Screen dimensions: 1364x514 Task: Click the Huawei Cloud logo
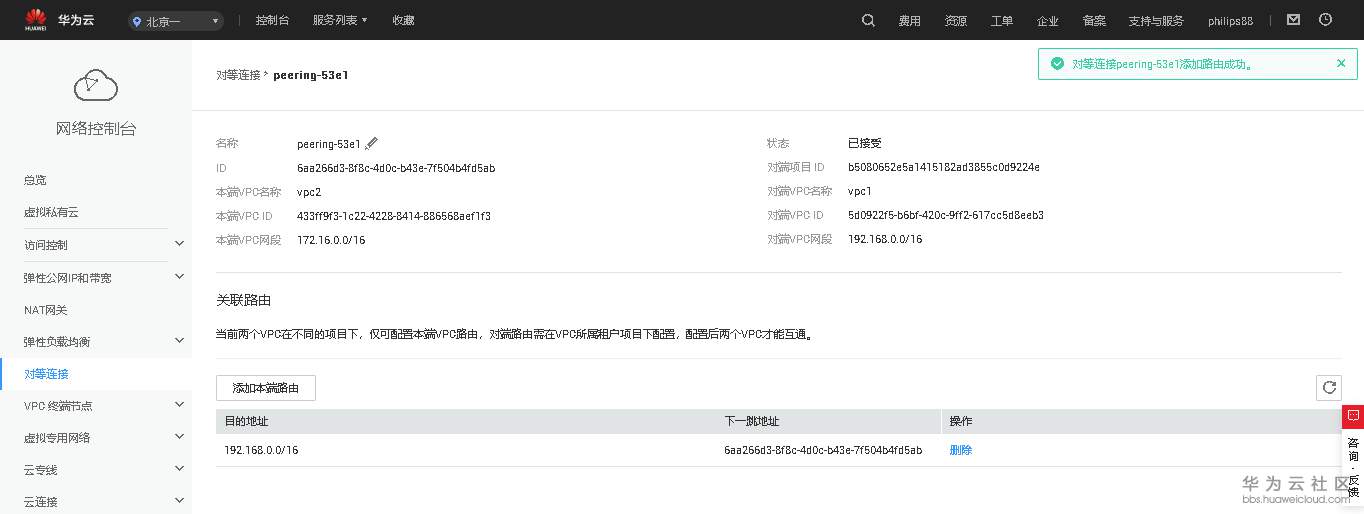pos(60,20)
